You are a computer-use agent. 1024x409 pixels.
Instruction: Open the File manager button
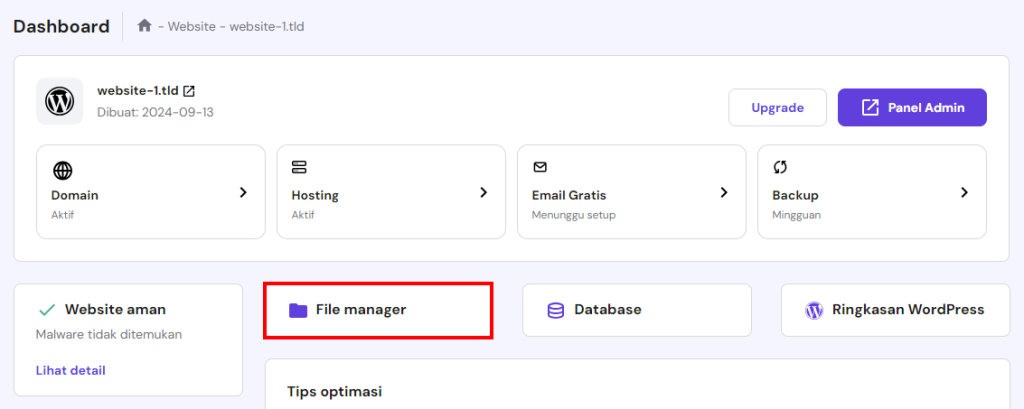click(x=378, y=310)
